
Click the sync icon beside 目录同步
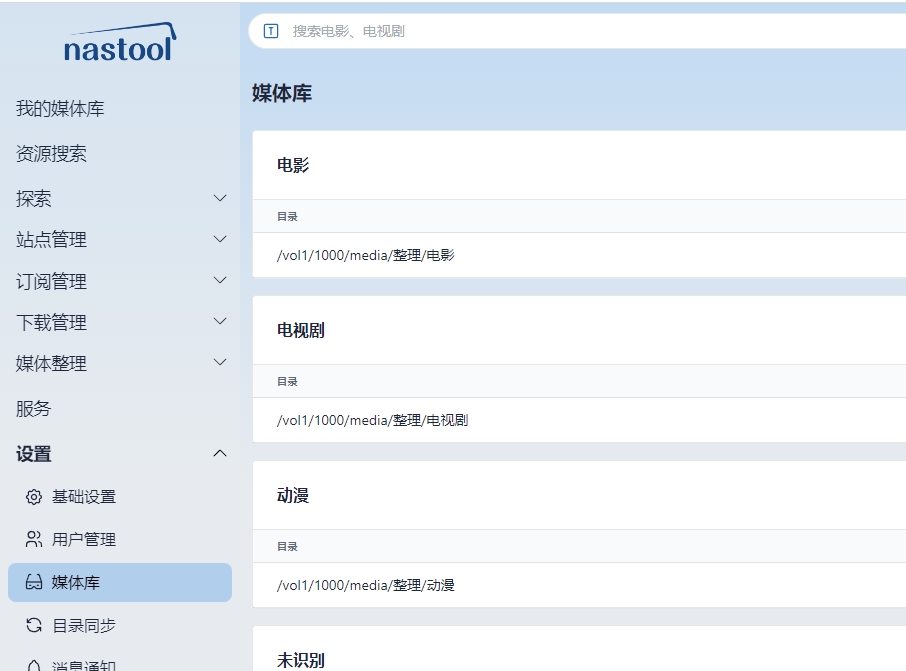34,625
